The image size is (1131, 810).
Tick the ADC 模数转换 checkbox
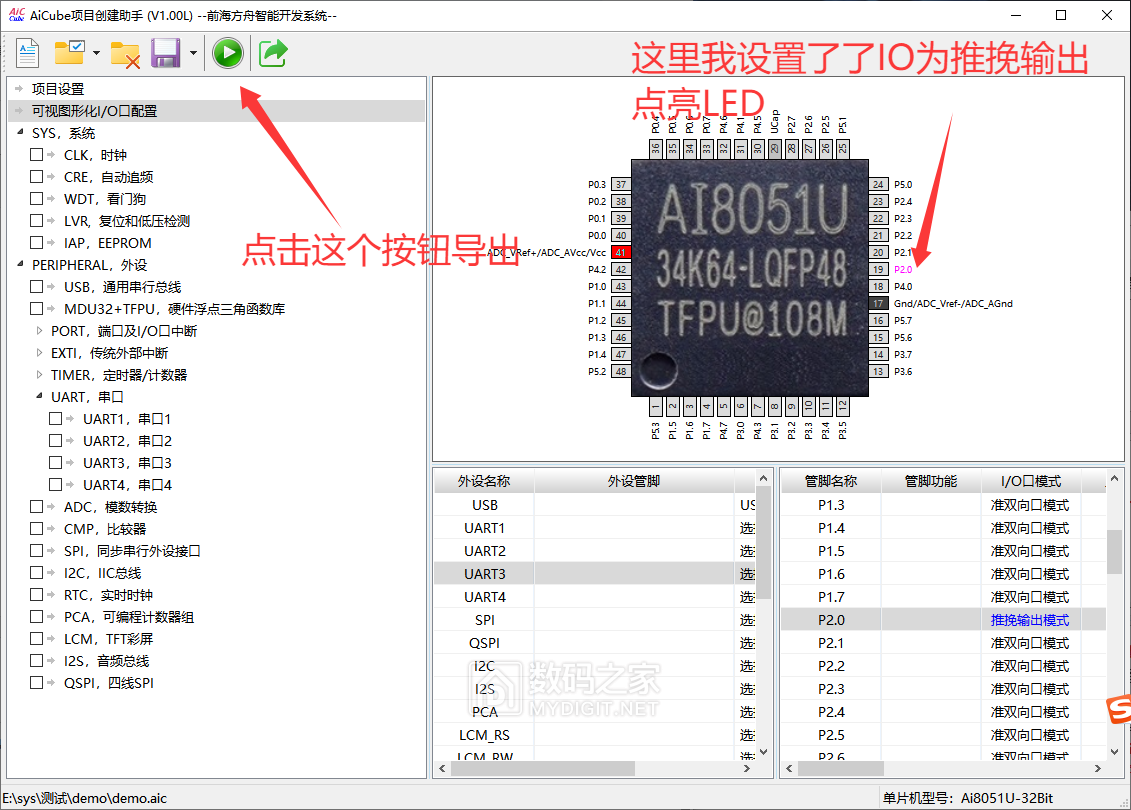[x=36, y=507]
